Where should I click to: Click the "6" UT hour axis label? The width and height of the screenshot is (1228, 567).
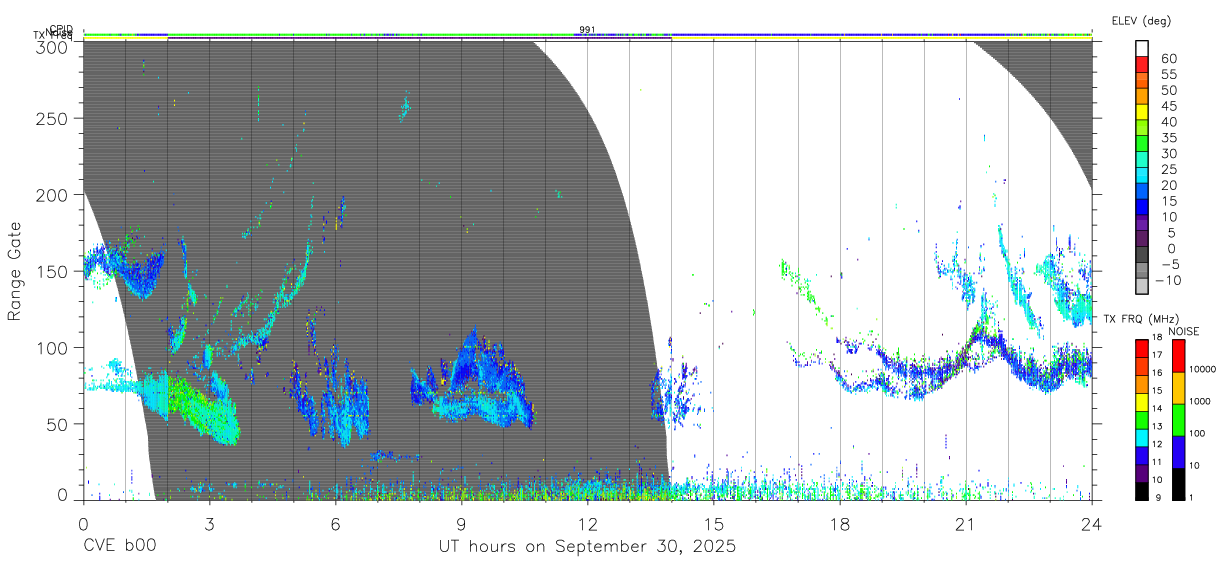pos(335,523)
